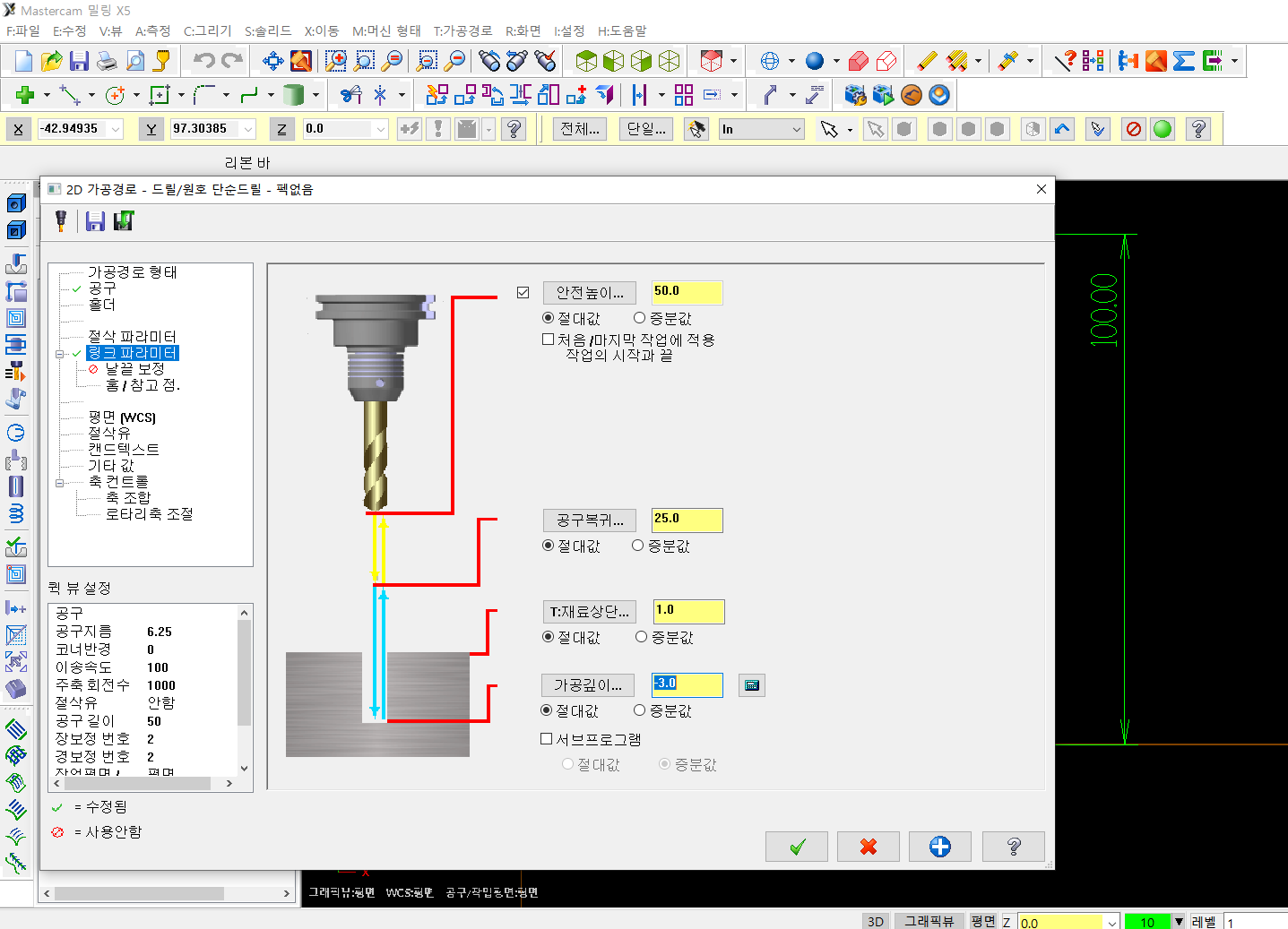Click the green plus create point icon
Screen dimensions: 1288x929
25,95
